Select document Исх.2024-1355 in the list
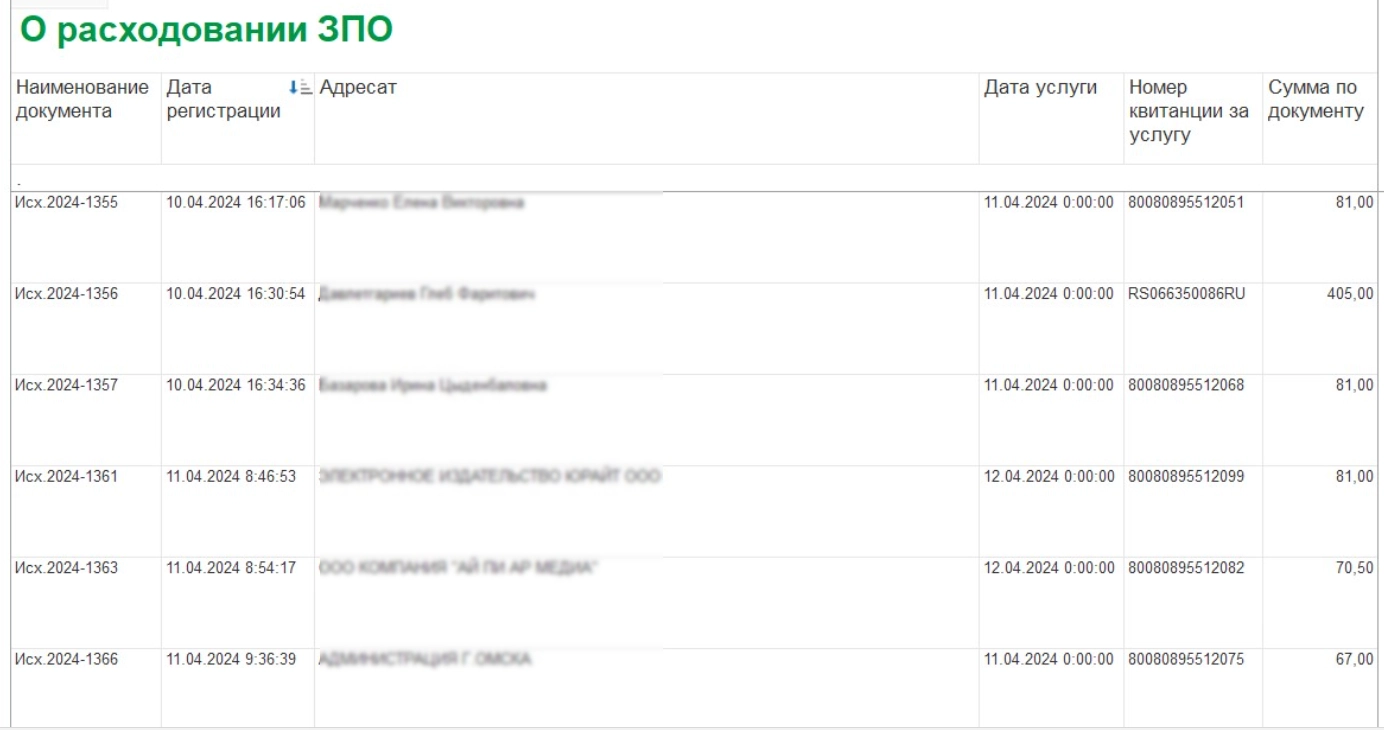The width and height of the screenshot is (1384, 730). [x=66, y=203]
